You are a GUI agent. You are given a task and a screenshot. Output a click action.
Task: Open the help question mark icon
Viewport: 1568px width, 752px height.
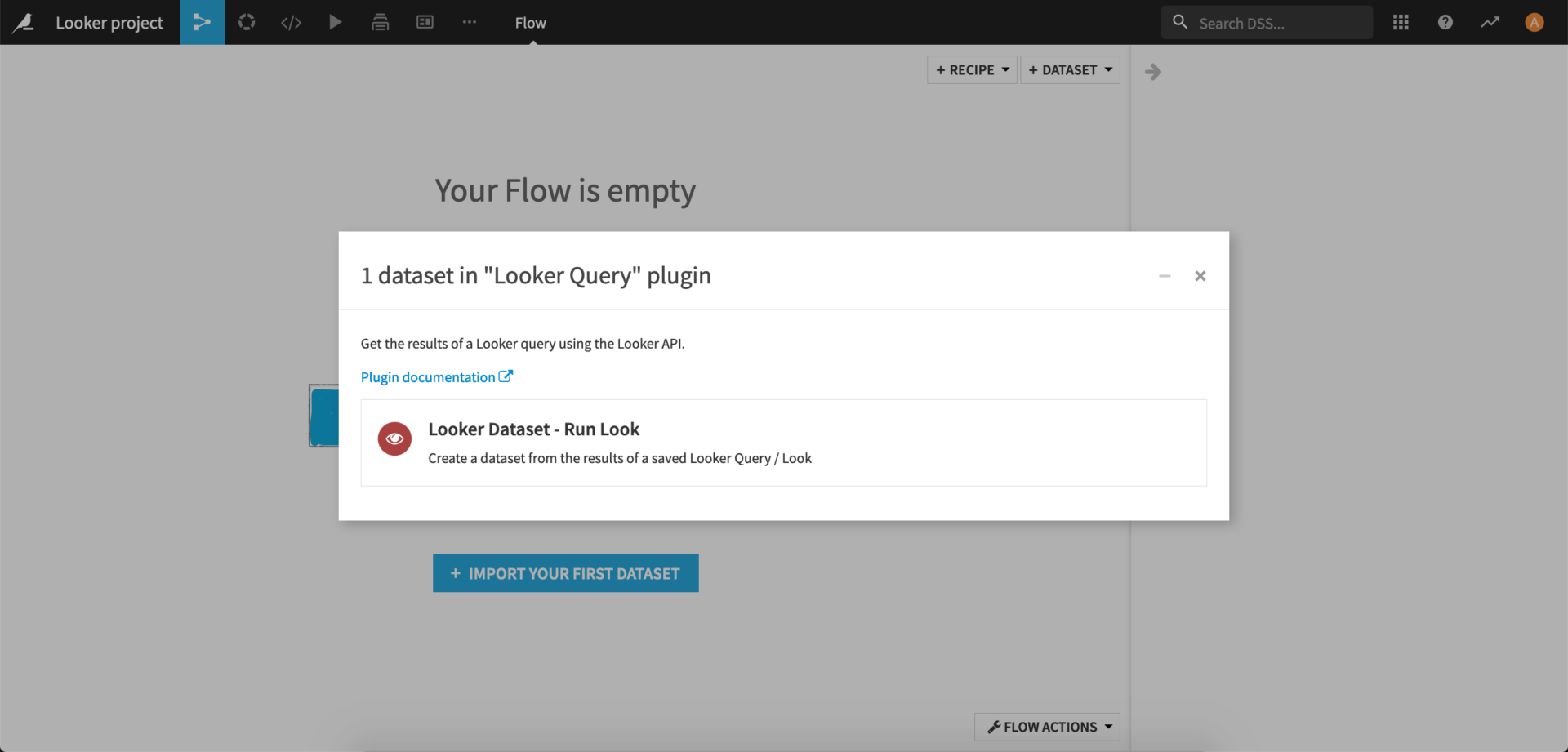[x=1445, y=22]
